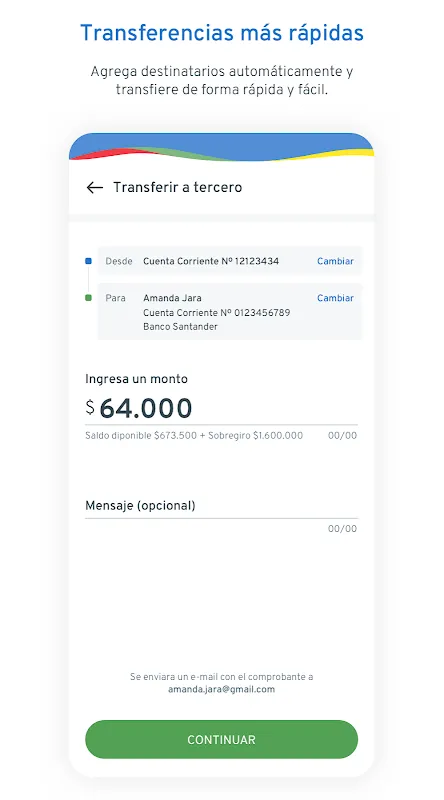The height and width of the screenshot is (800, 444).
Task: Click the message field character counter
Action: (342, 529)
